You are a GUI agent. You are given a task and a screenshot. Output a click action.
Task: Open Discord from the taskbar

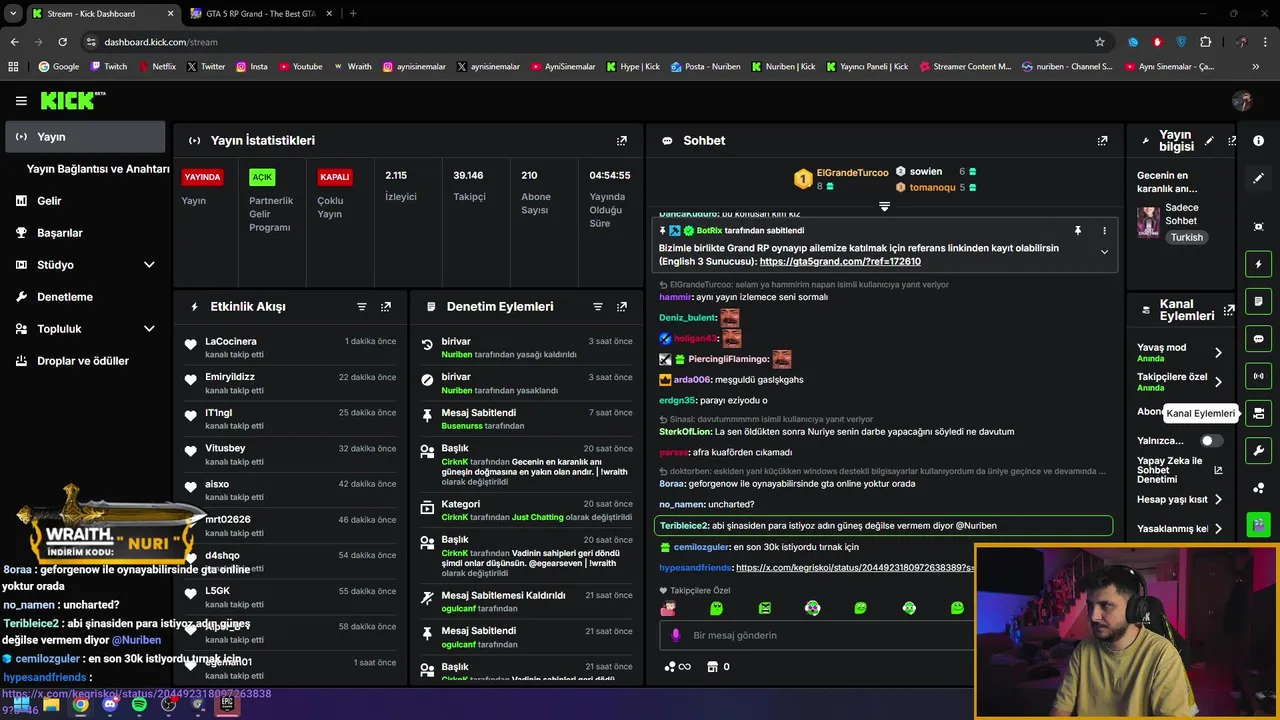pos(110,704)
